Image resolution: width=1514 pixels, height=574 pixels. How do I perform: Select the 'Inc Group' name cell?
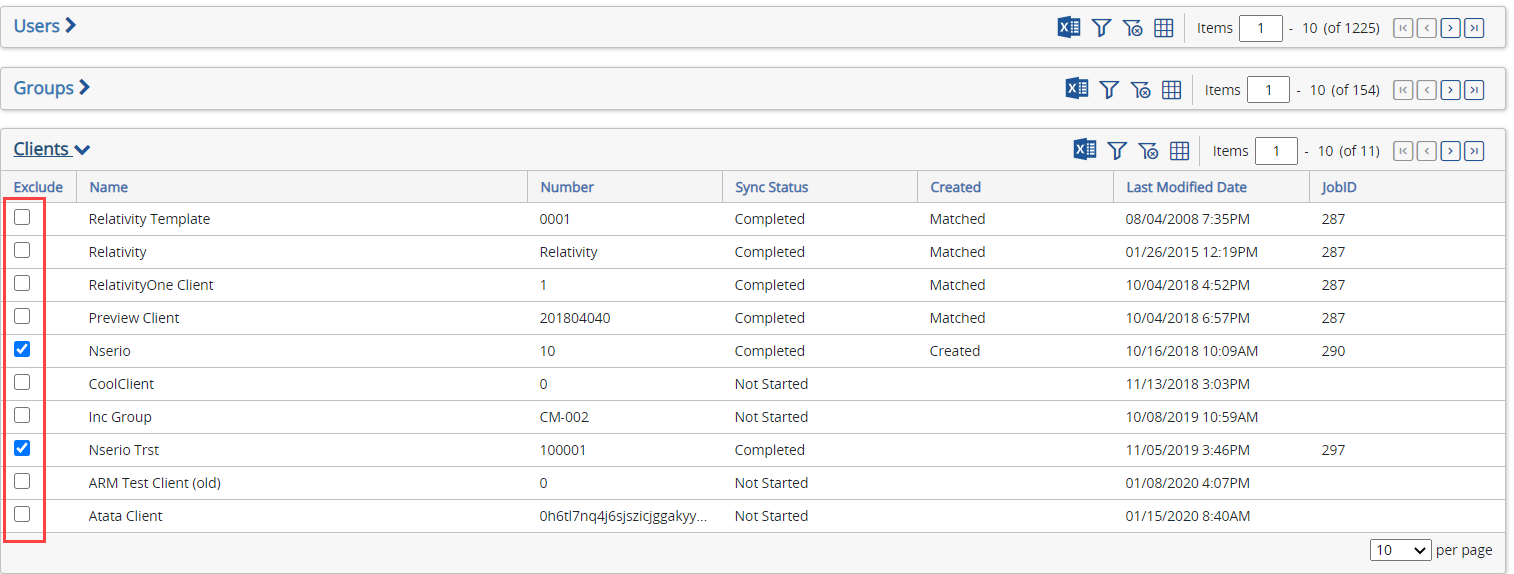(120, 417)
